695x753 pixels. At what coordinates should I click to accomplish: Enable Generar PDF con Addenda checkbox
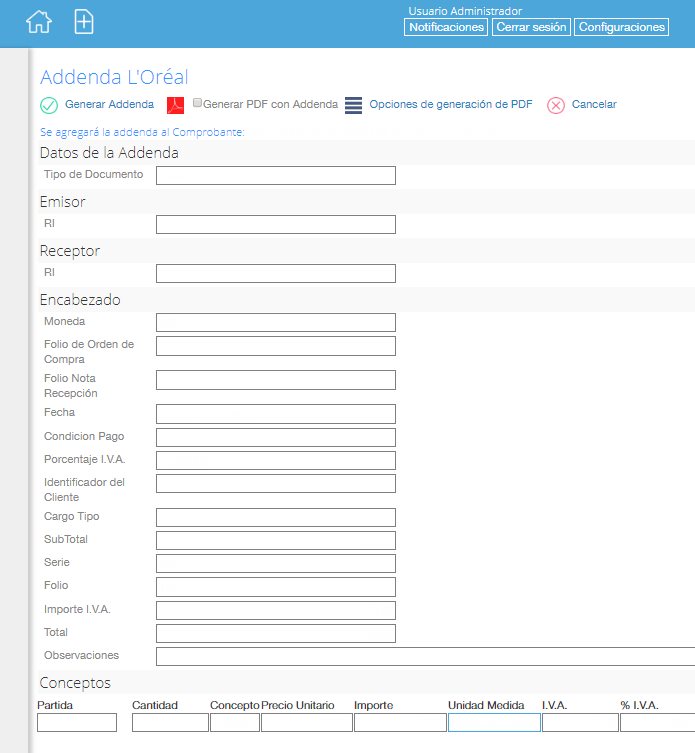pyautogui.click(x=197, y=102)
